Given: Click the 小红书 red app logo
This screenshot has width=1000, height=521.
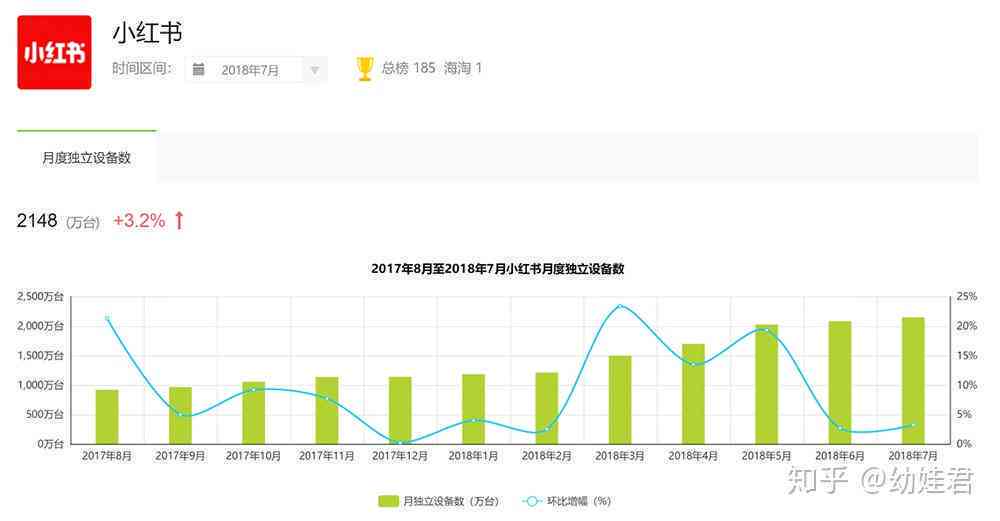Looking at the screenshot, I should pos(54,52).
